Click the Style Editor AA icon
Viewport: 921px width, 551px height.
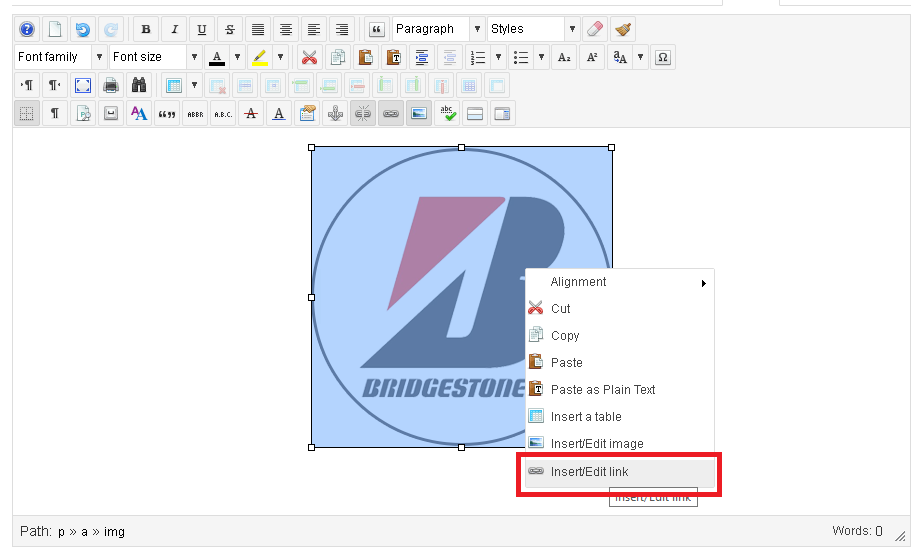point(139,113)
